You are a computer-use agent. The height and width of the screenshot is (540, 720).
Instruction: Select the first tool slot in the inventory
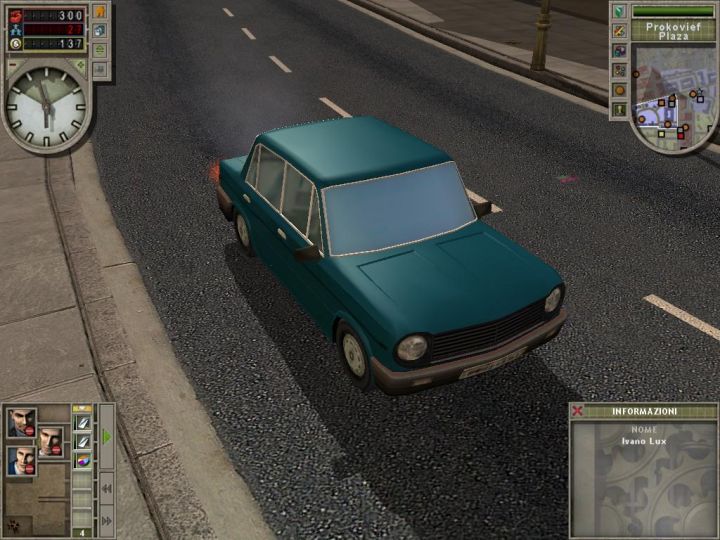(x=82, y=424)
